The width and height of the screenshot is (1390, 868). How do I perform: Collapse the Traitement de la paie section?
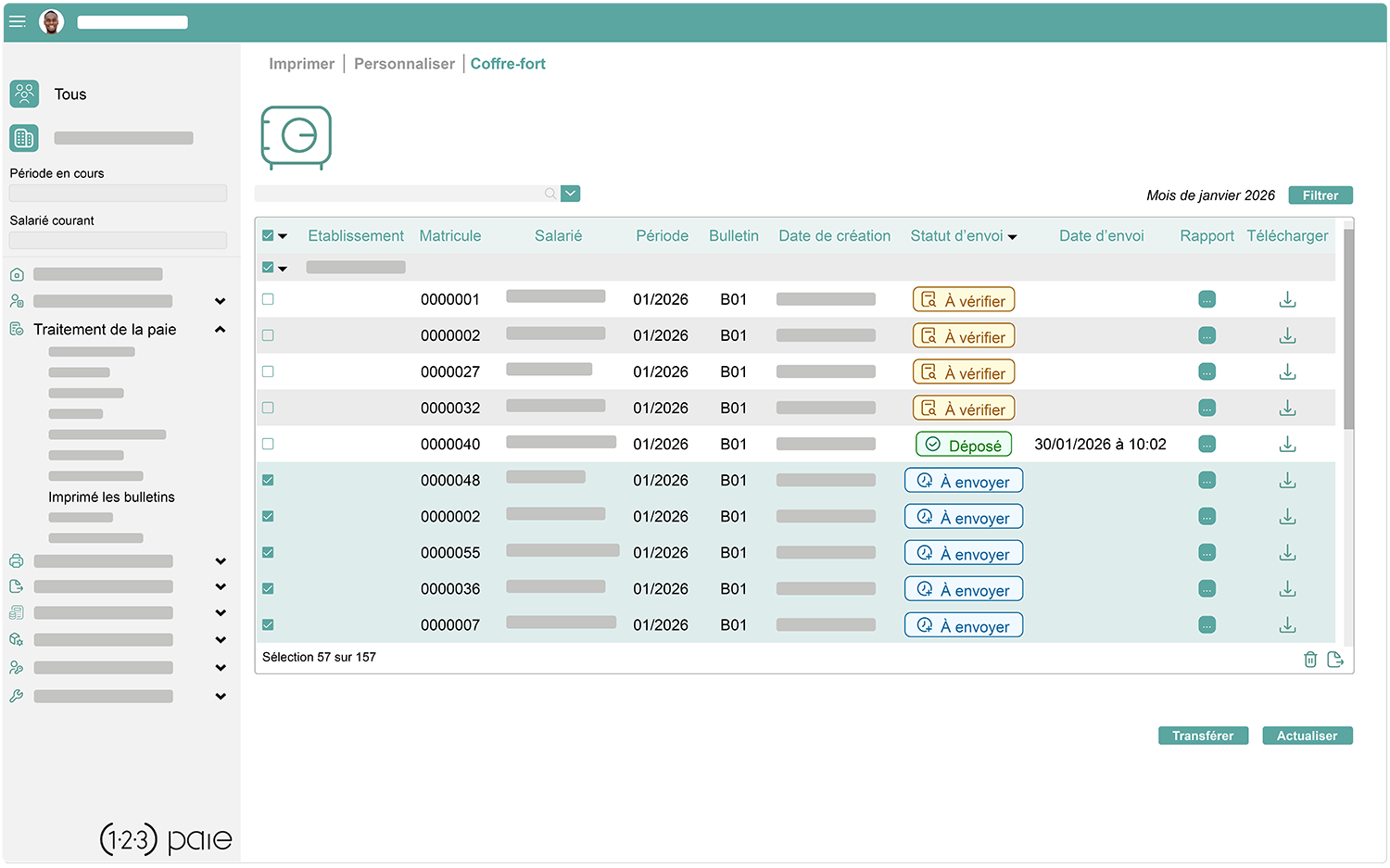tap(221, 329)
